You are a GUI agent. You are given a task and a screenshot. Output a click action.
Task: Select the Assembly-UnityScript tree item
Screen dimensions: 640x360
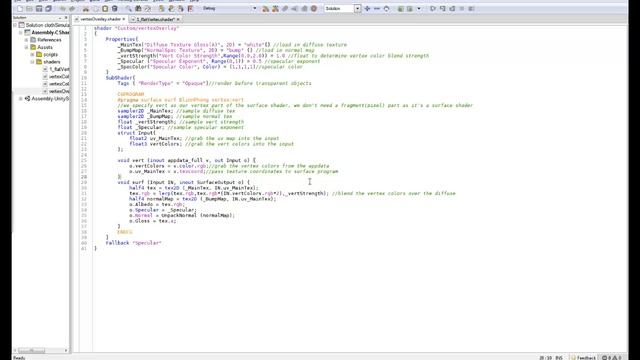pyautogui.click(x=50, y=98)
